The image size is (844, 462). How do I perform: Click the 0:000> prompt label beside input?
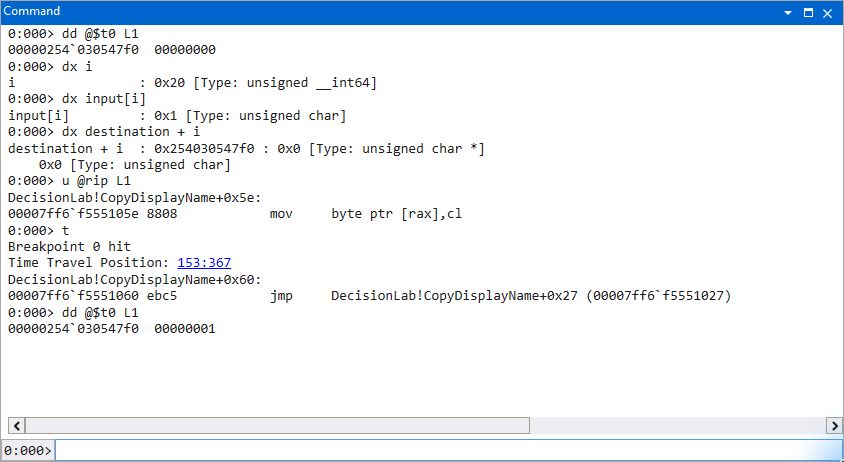coord(27,451)
